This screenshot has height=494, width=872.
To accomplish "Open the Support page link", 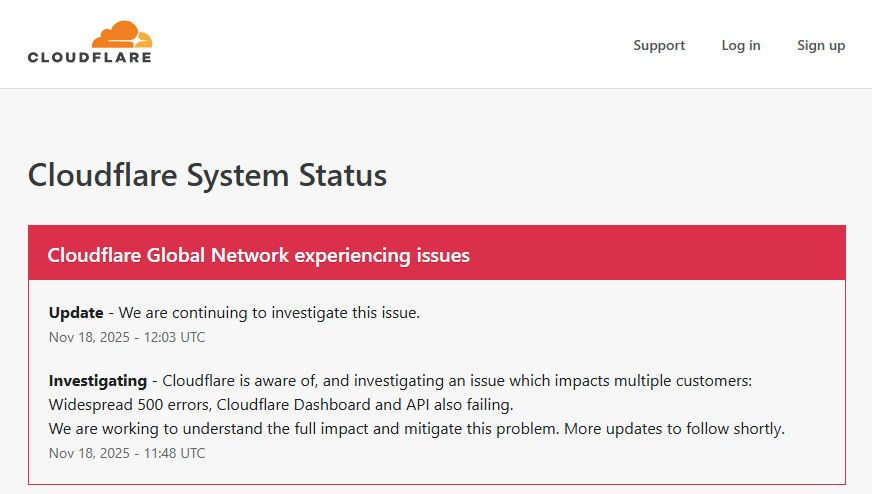I will (x=659, y=45).
